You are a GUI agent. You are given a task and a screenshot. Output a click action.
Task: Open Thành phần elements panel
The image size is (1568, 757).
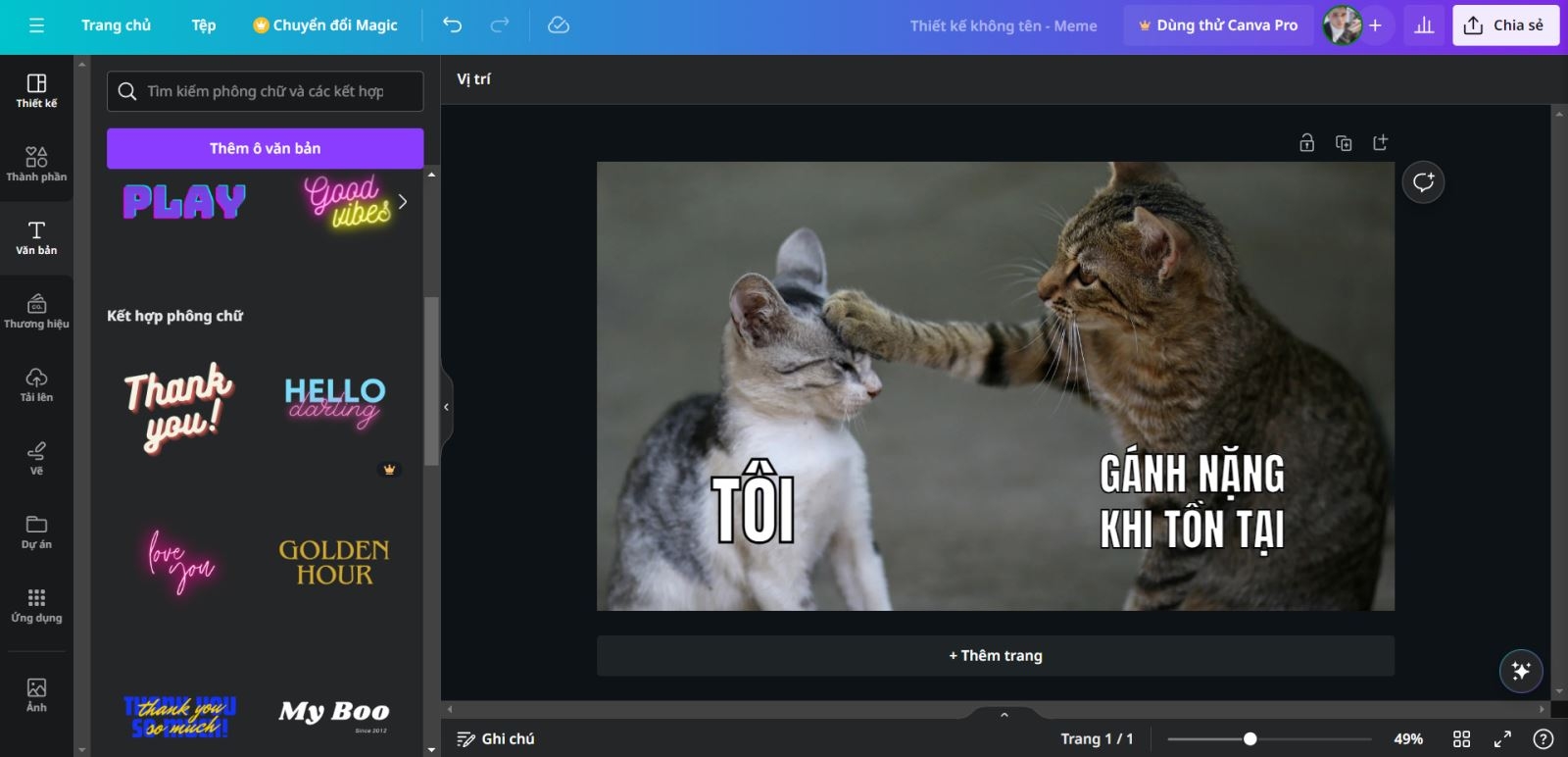36,164
